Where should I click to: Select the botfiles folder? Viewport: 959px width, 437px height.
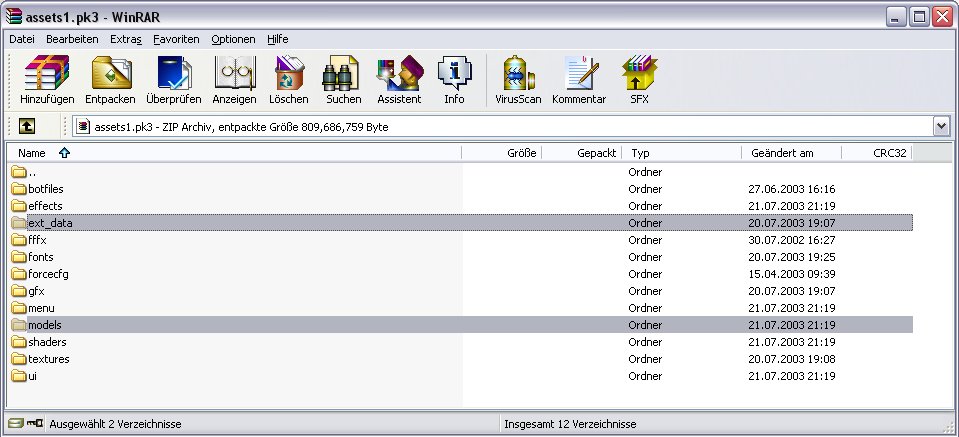pos(46,189)
